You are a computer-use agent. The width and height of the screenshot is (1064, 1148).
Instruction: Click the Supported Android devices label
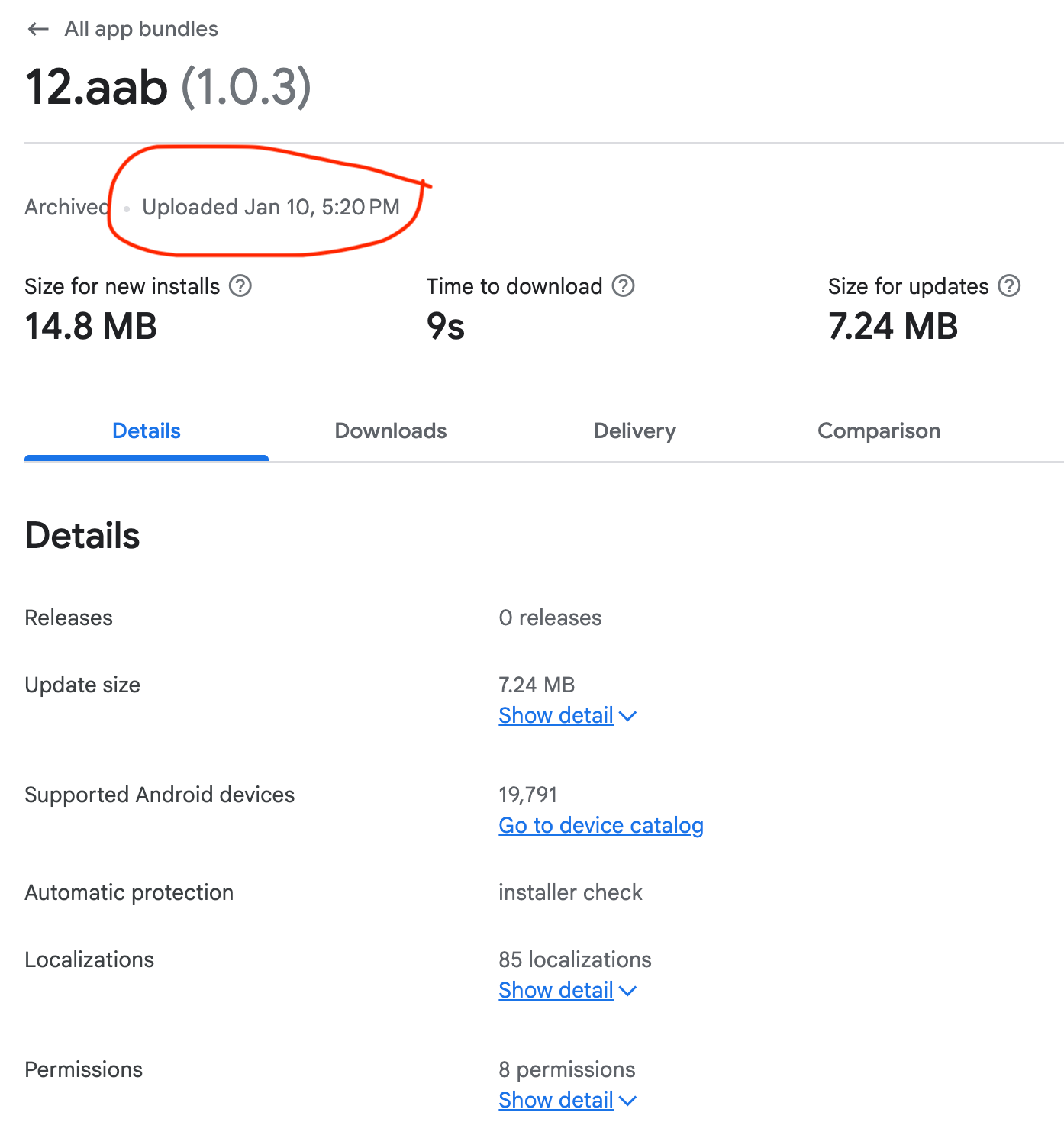pos(160,795)
